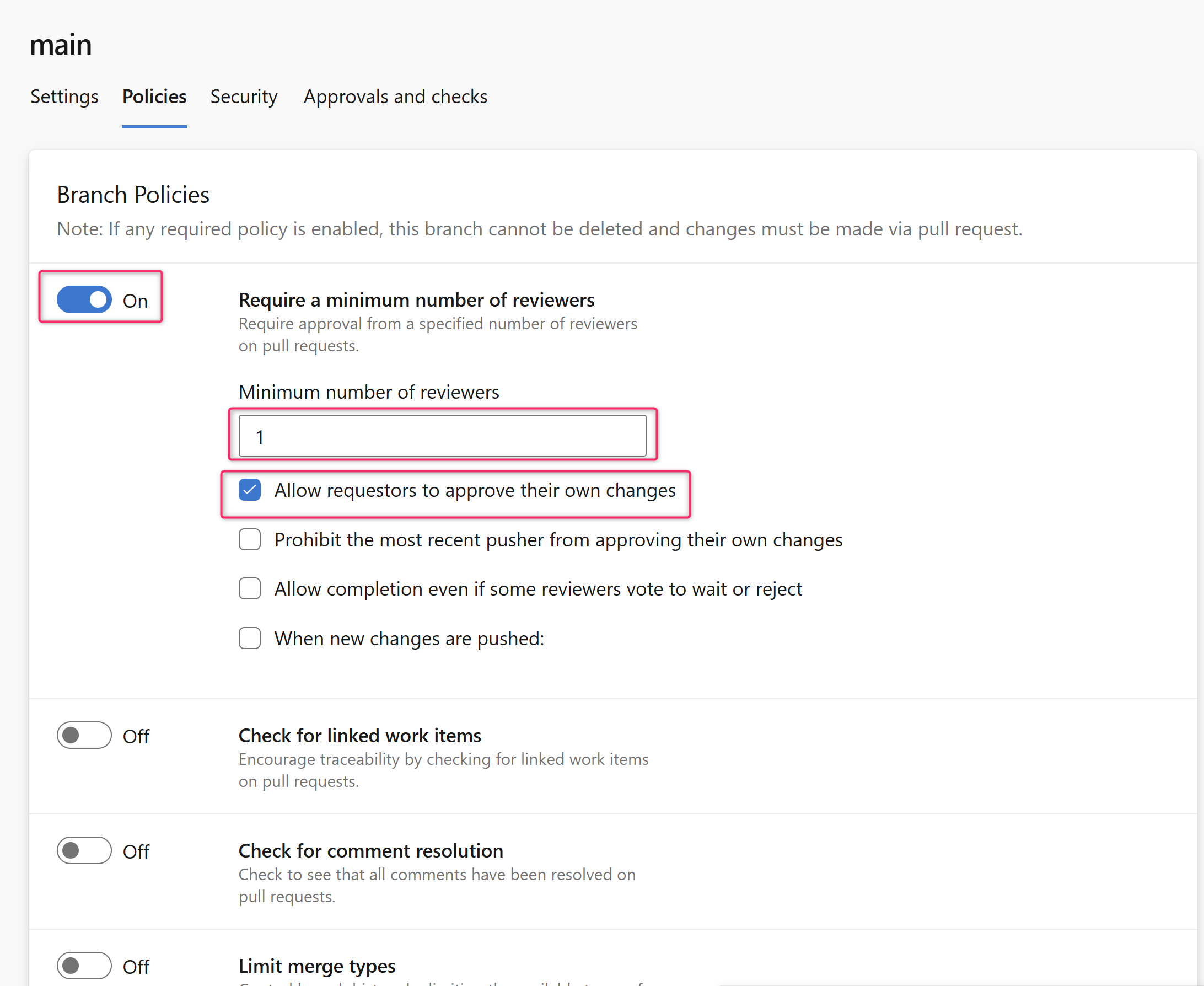Switch to the Security tab

pos(244,97)
